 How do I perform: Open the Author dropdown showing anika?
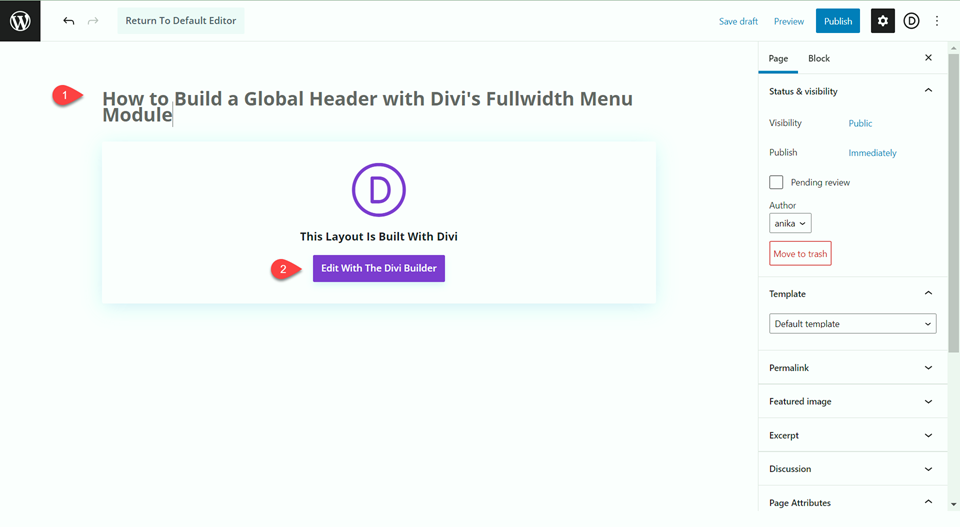coord(790,223)
